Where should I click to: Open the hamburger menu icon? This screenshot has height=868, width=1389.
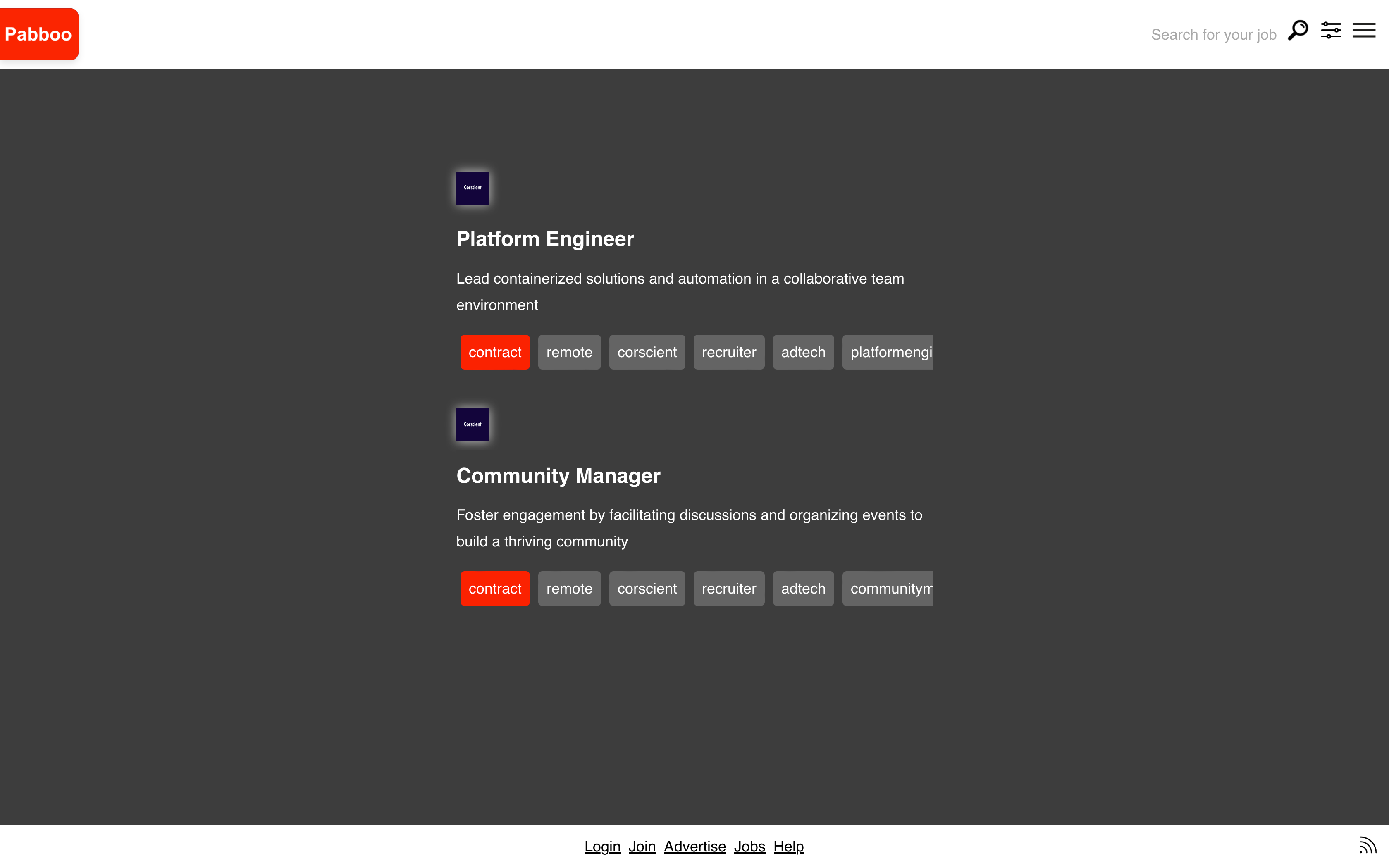tap(1364, 31)
